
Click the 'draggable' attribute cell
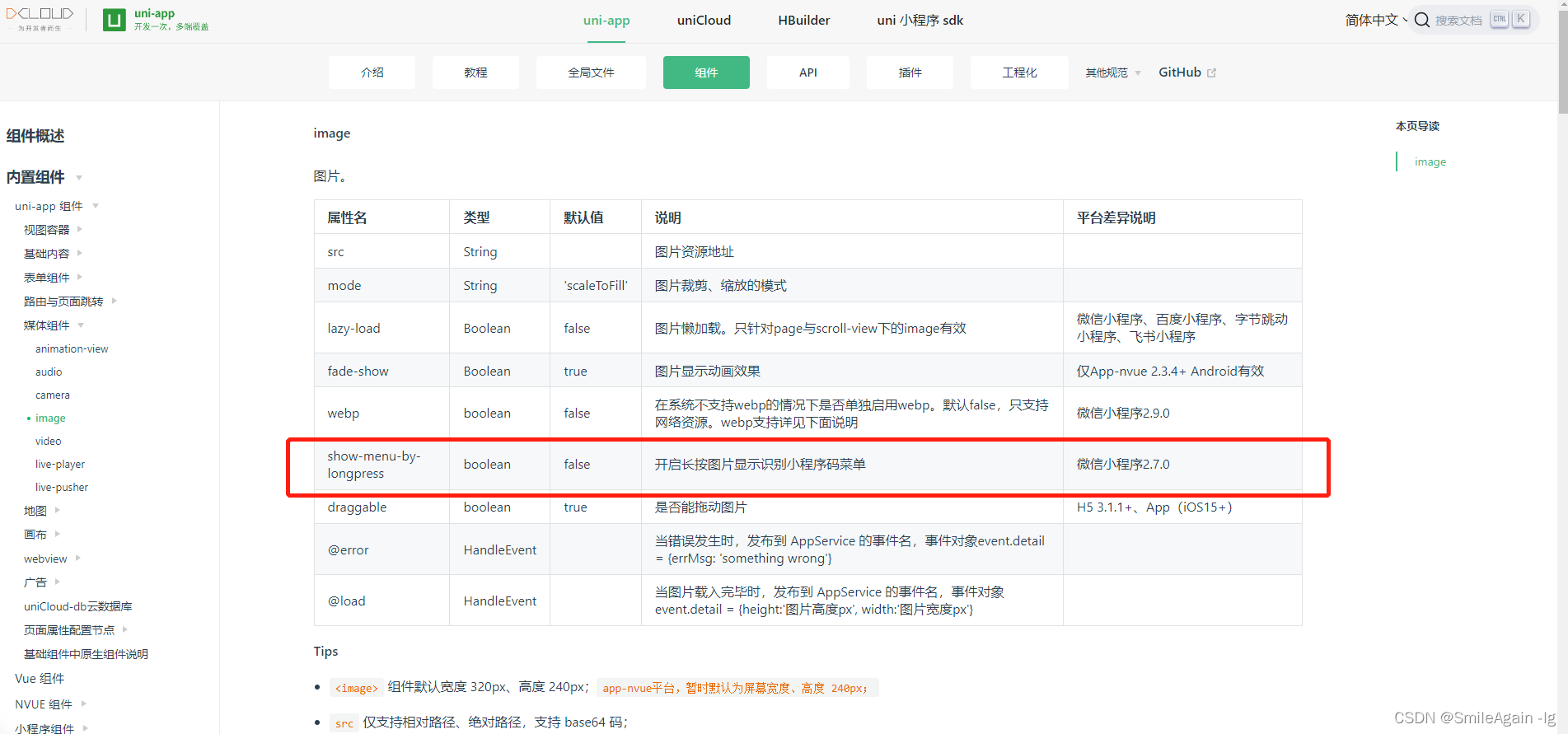pyautogui.click(x=381, y=507)
